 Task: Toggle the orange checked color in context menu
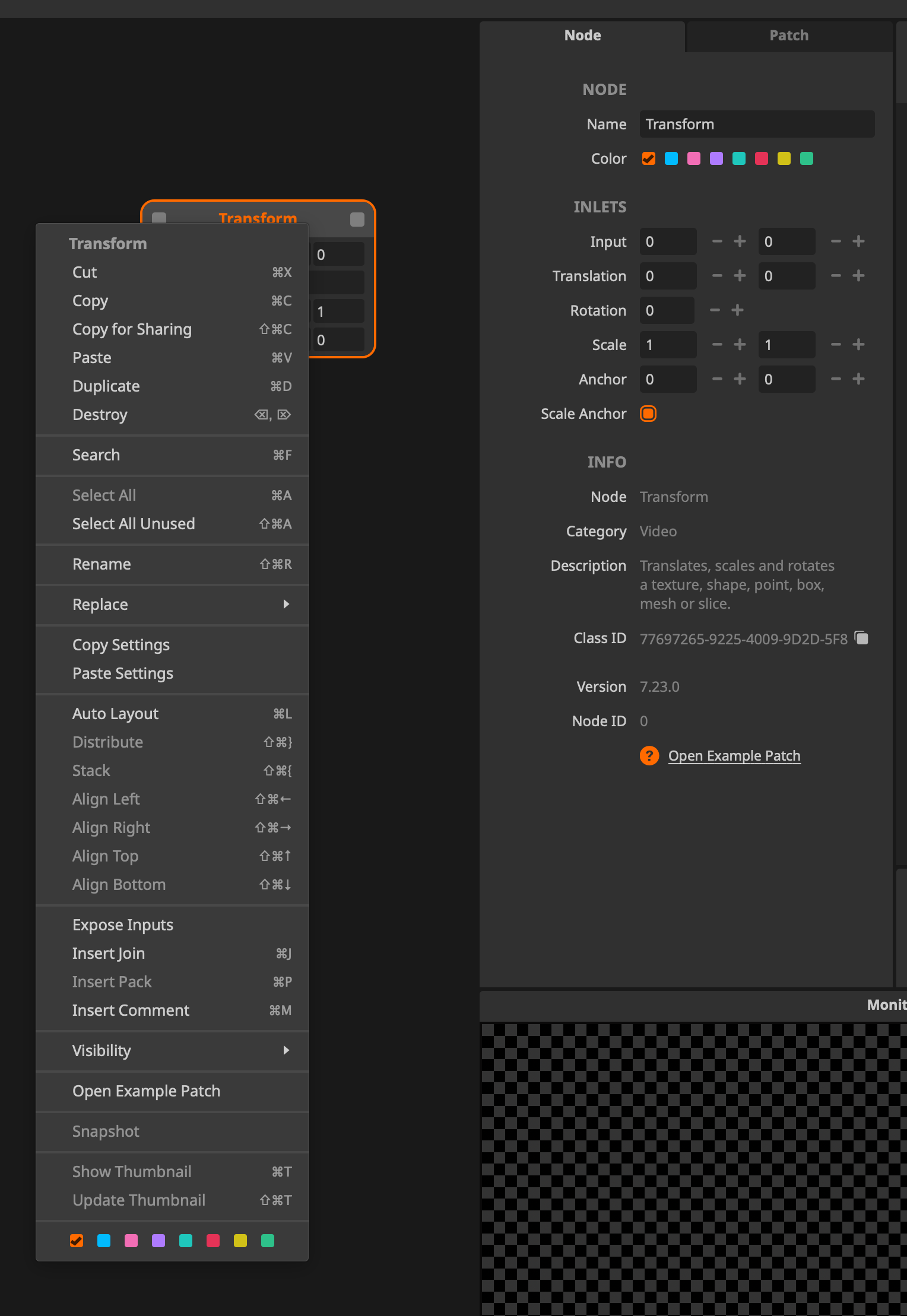(77, 1241)
